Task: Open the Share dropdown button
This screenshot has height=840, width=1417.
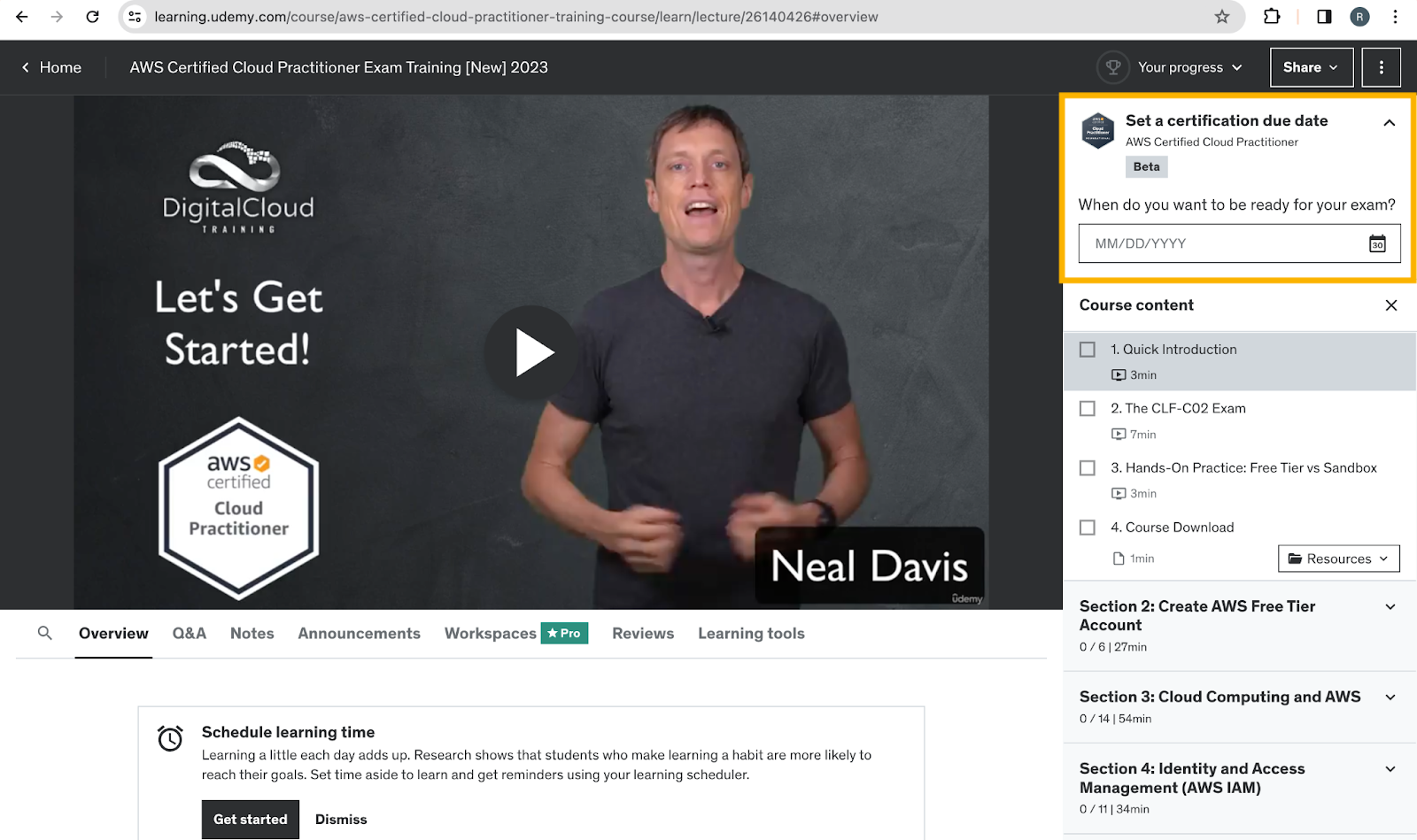Action: [x=1312, y=67]
